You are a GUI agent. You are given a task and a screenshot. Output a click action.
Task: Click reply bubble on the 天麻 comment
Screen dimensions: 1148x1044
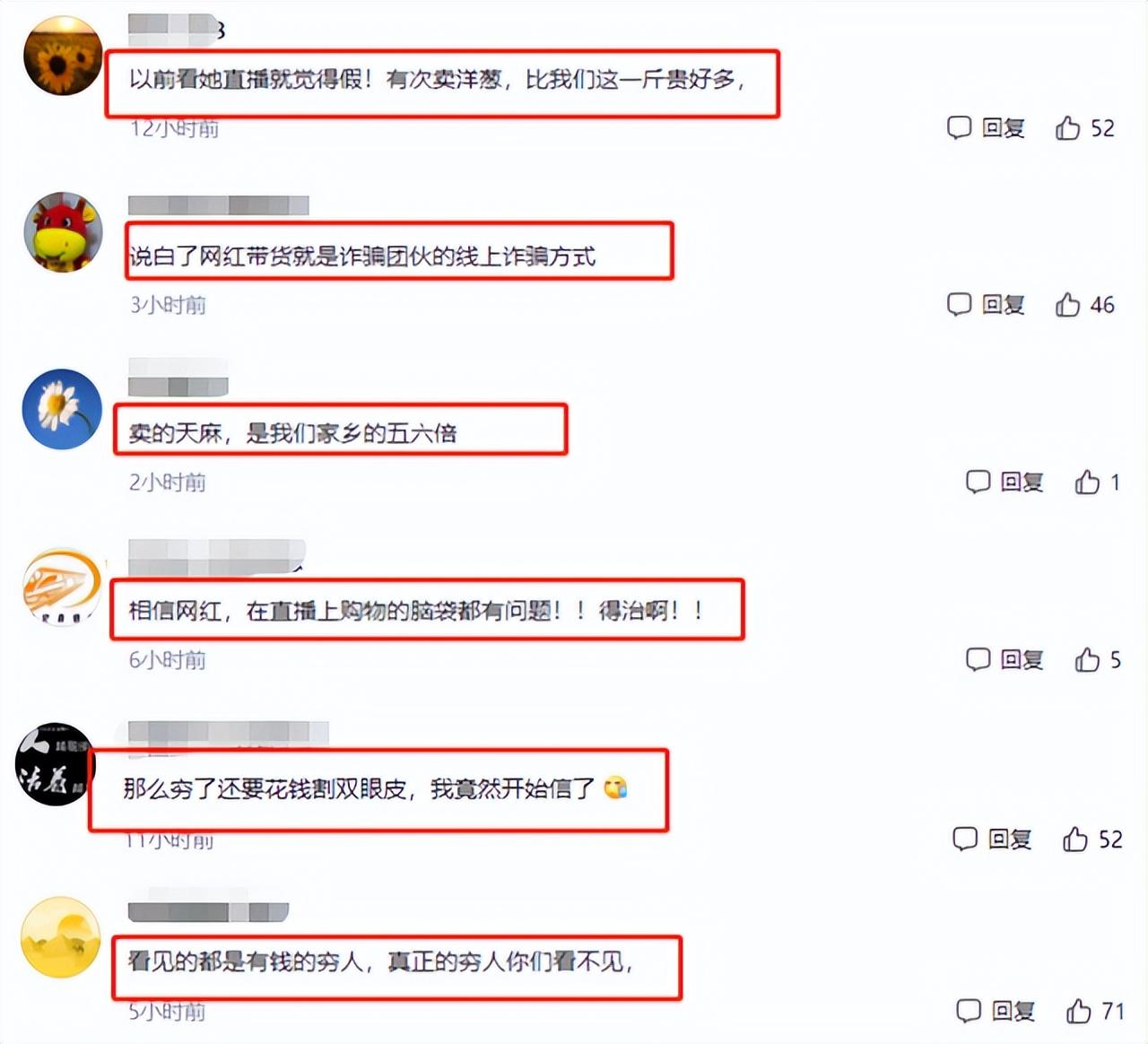pyautogui.click(x=978, y=482)
